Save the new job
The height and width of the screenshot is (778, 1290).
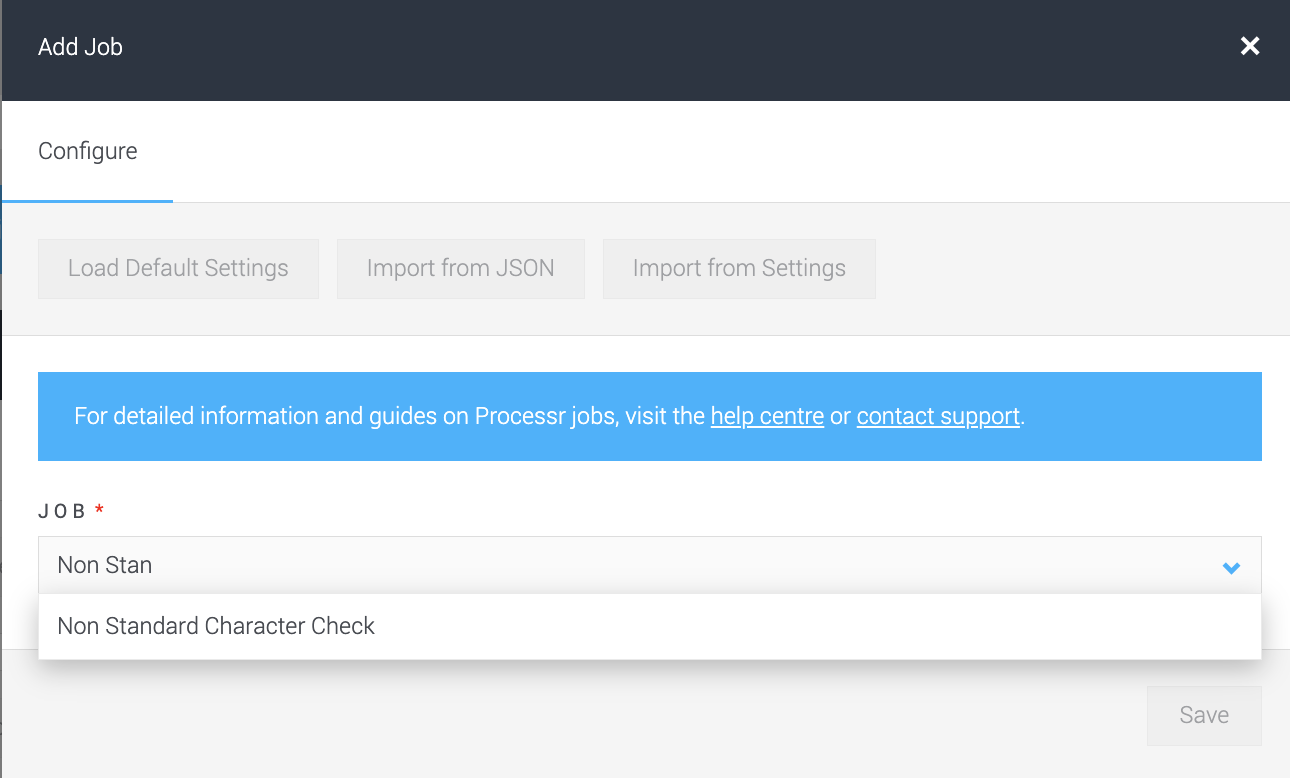pos(1203,715)
